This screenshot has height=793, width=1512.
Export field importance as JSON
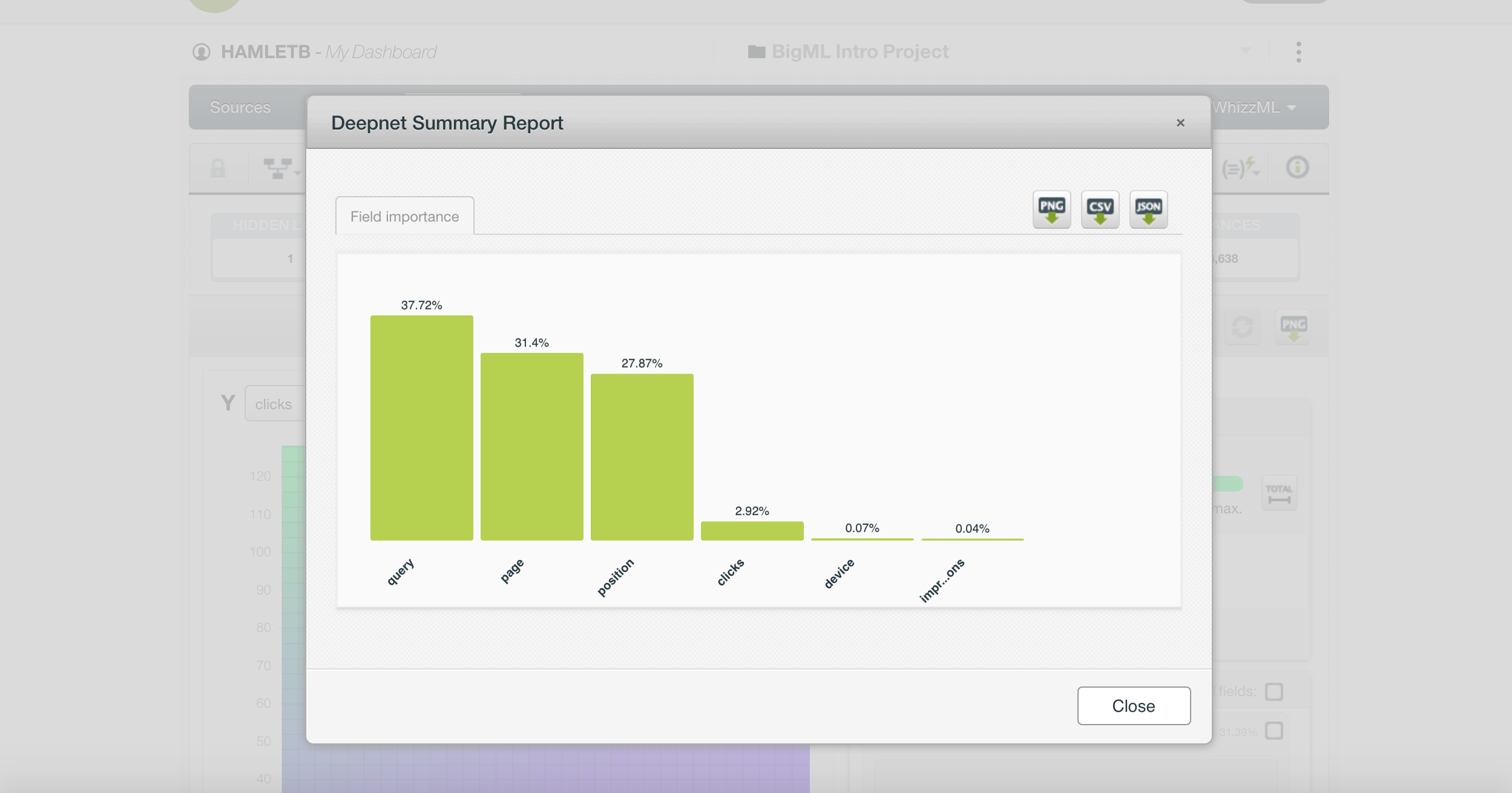[x=1148, y=209]
